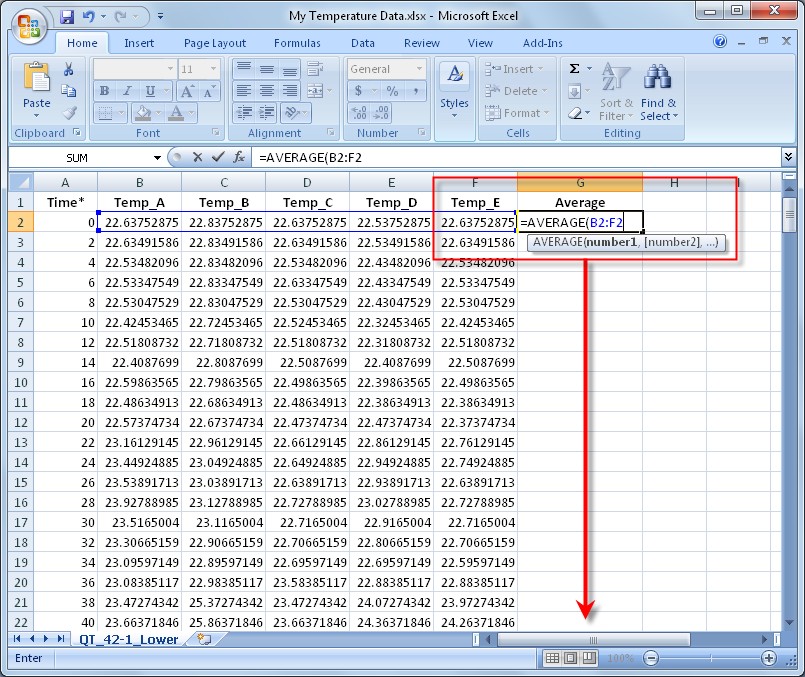Open the Name Box dropdown arrow
Screen dimensions: 805x677
(x=157, y=157)
